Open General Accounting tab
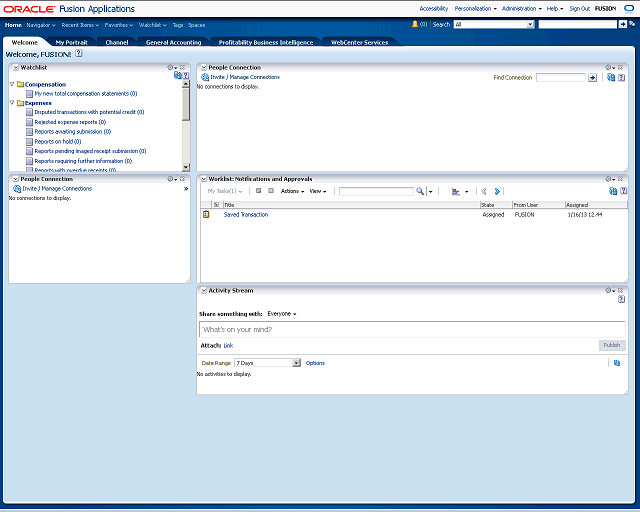 [x=173, y=42]
